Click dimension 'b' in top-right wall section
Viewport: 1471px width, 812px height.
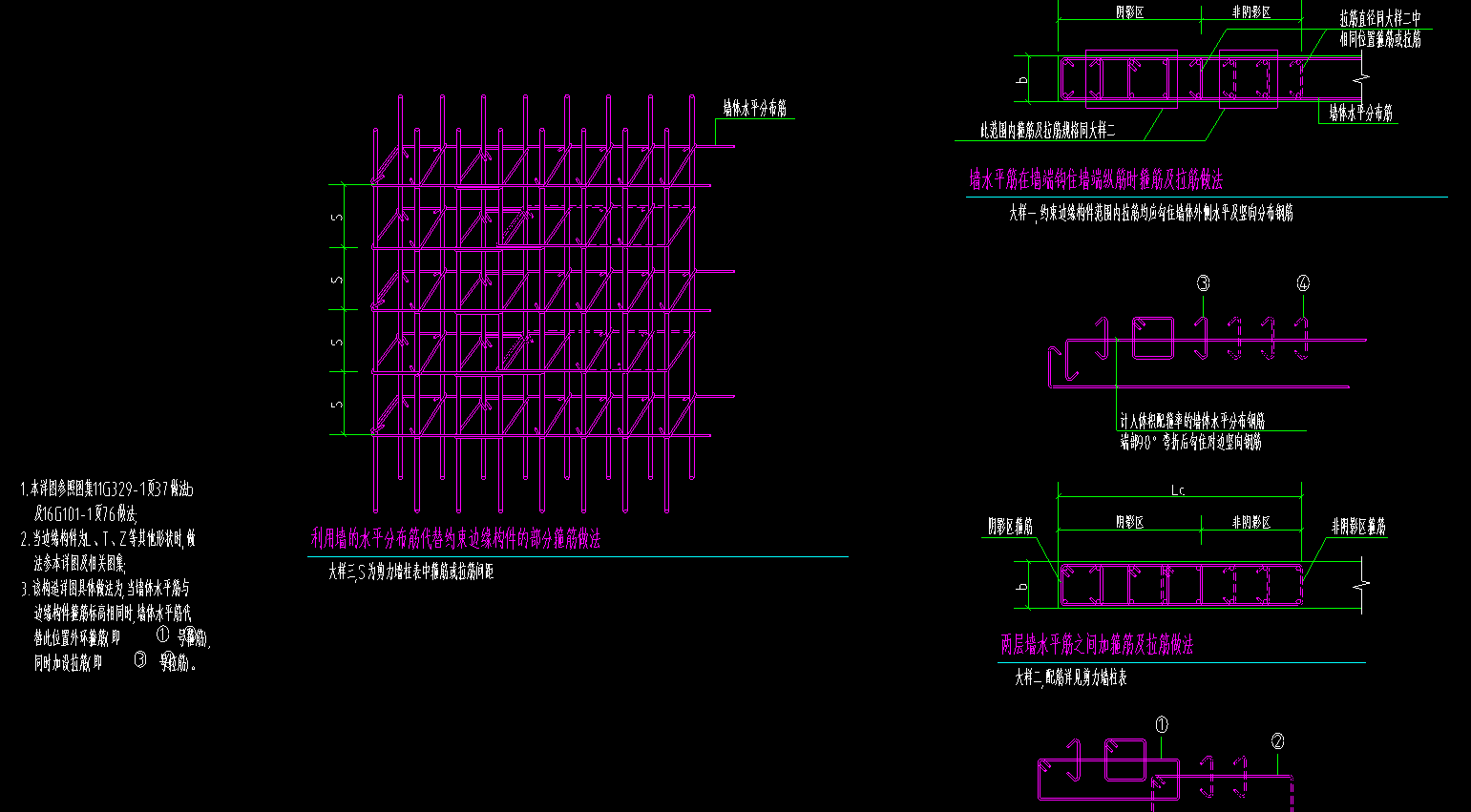pyautogui.click(x=1022, y=78)
